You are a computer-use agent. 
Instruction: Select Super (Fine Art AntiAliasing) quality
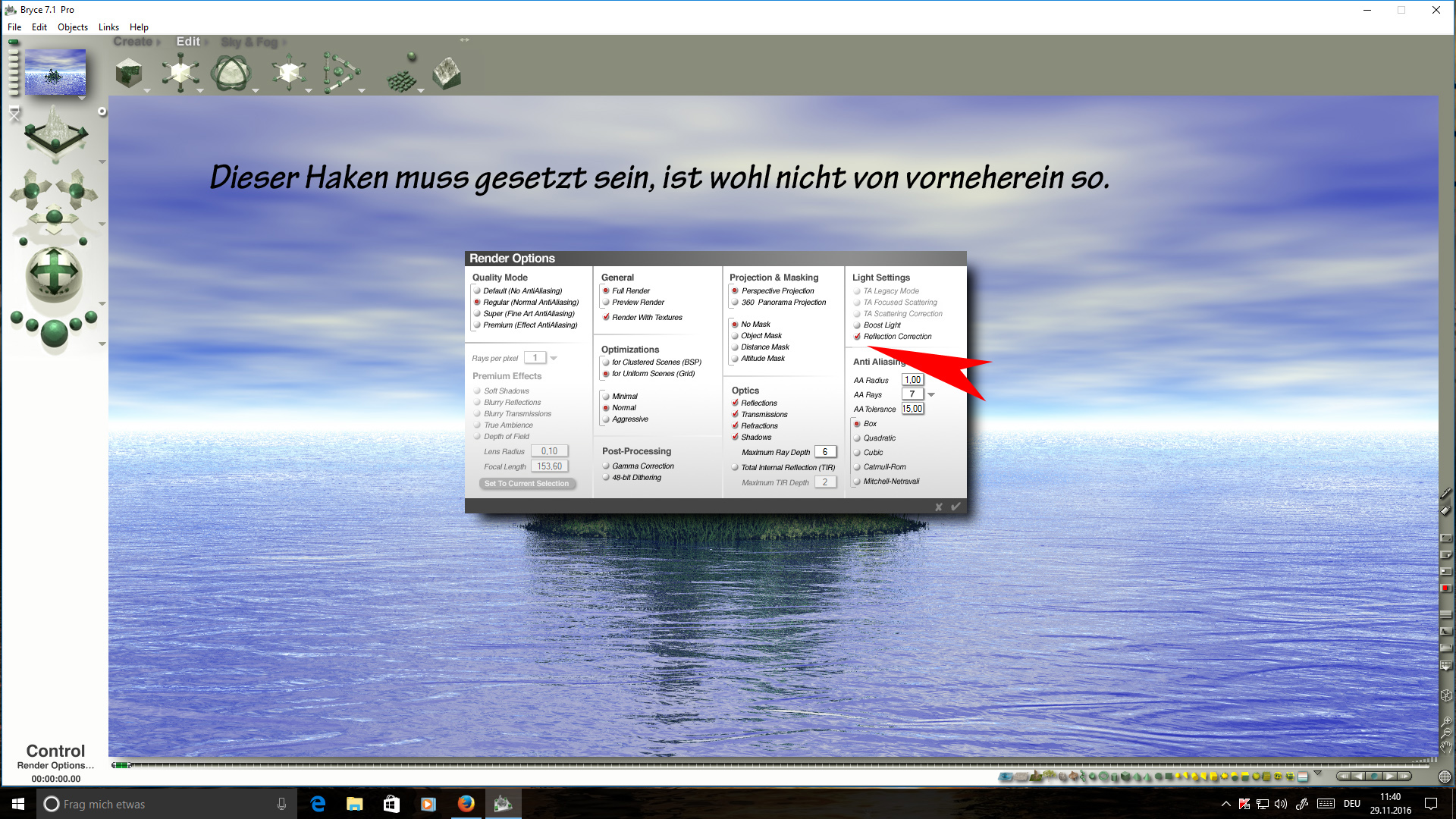[477, 314]
